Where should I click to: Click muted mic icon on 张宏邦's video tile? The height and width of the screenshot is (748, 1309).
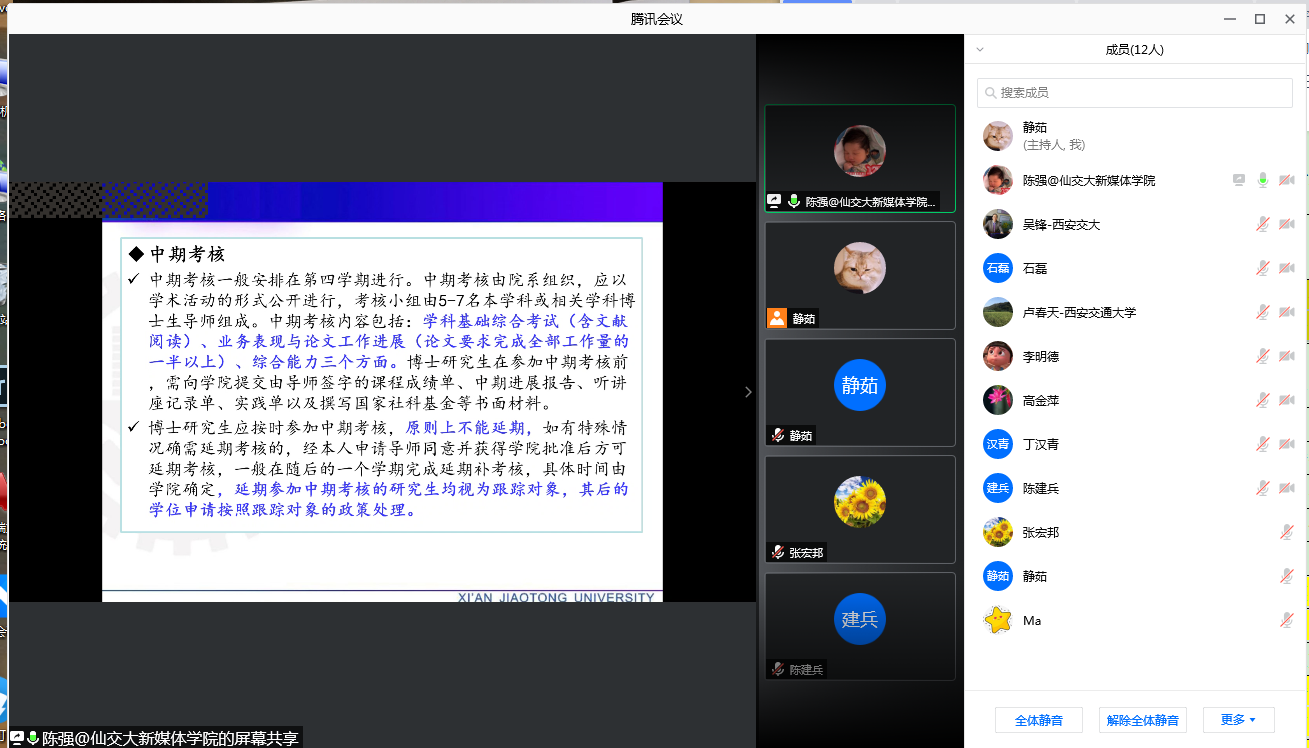point(777,552)
